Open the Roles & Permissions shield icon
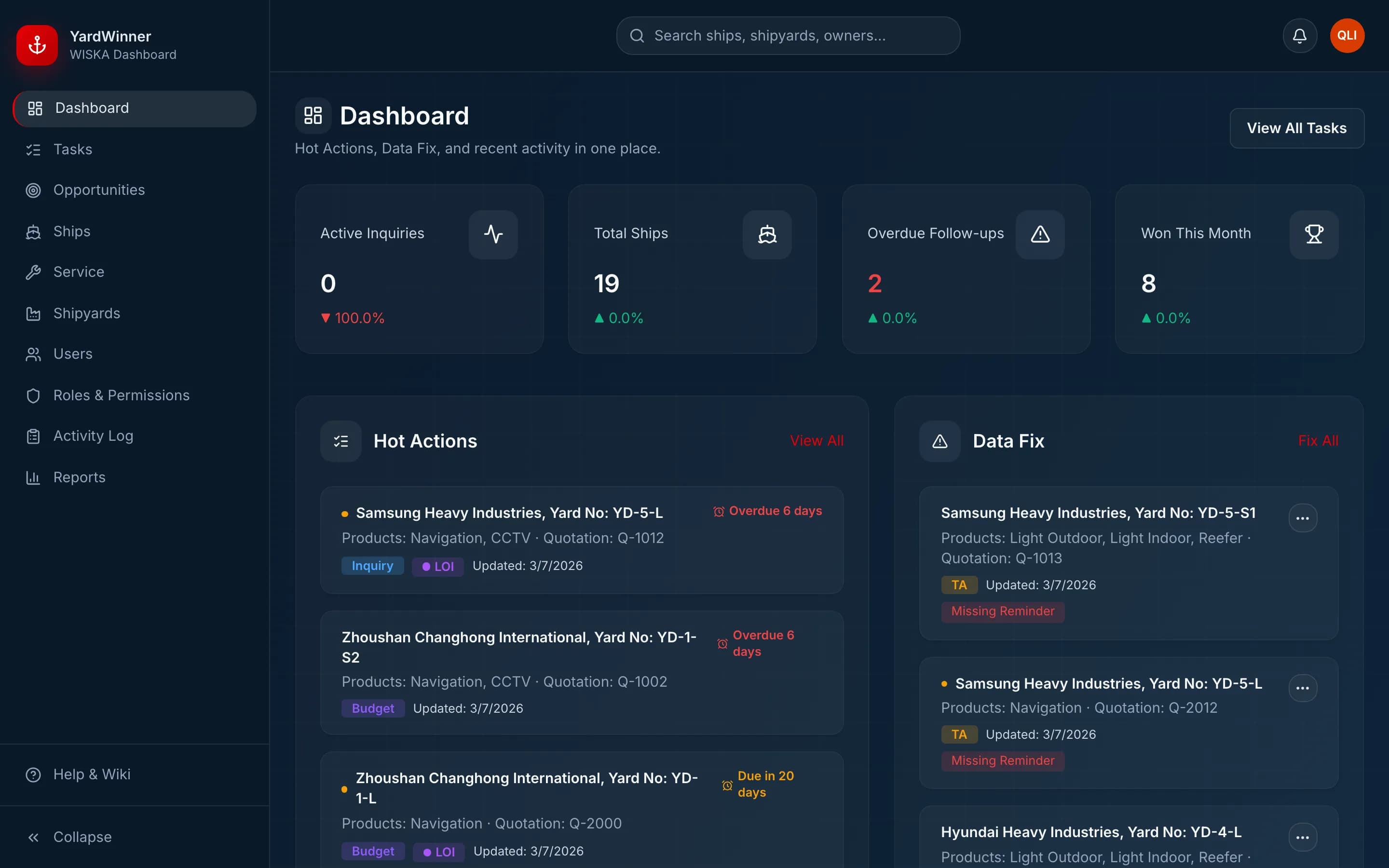The height and width of the screenshot is (868, 1389). (x=33, y=395)
